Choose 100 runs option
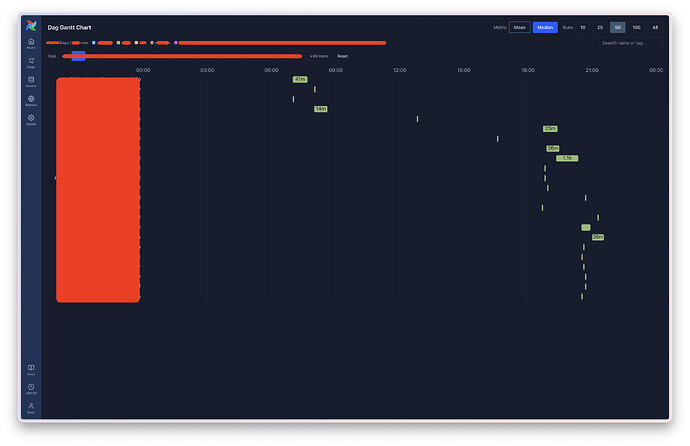Viewport: 690px width, 446px height. pos(636,27)
